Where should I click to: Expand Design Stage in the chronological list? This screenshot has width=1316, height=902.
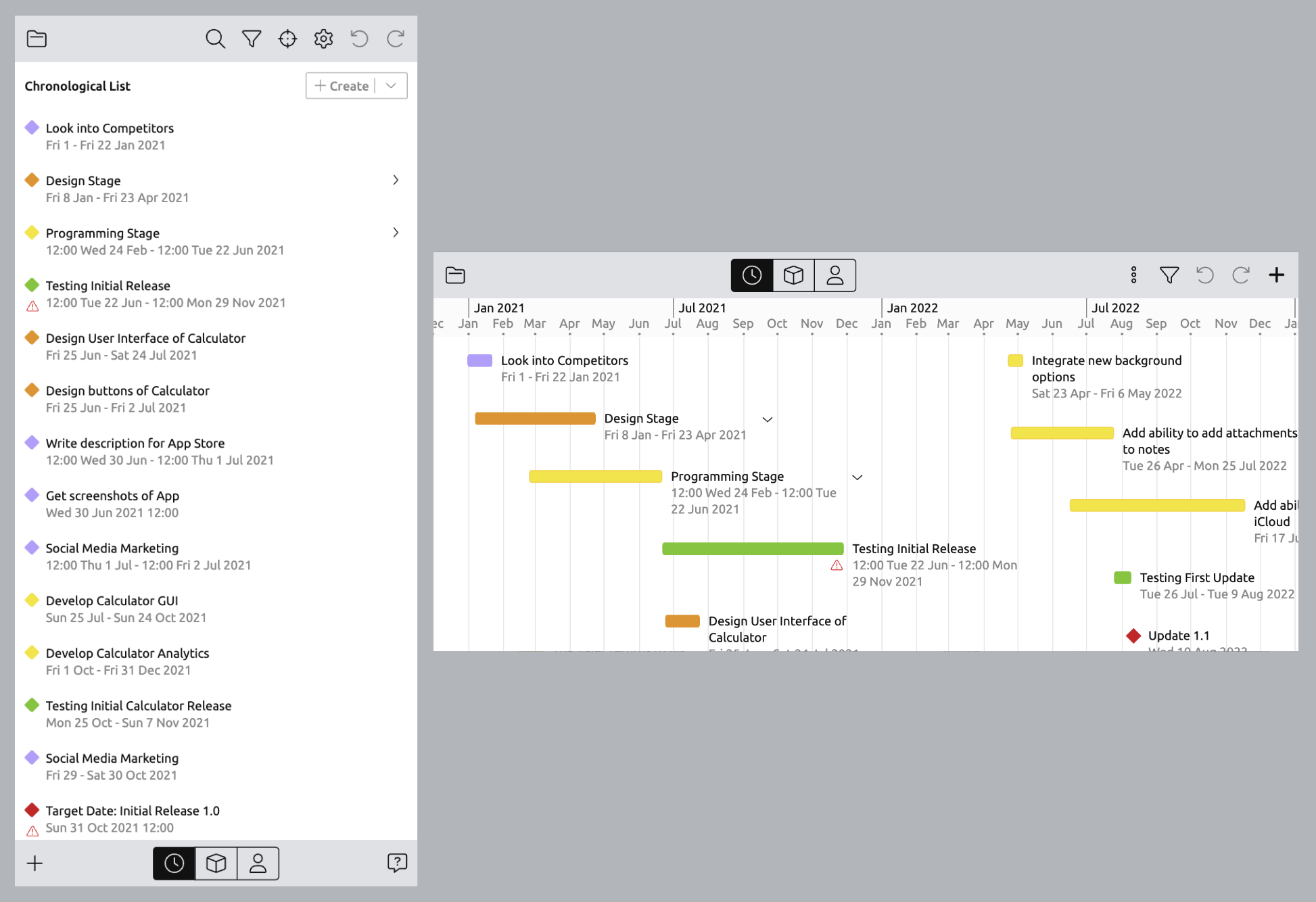(396, 180)
